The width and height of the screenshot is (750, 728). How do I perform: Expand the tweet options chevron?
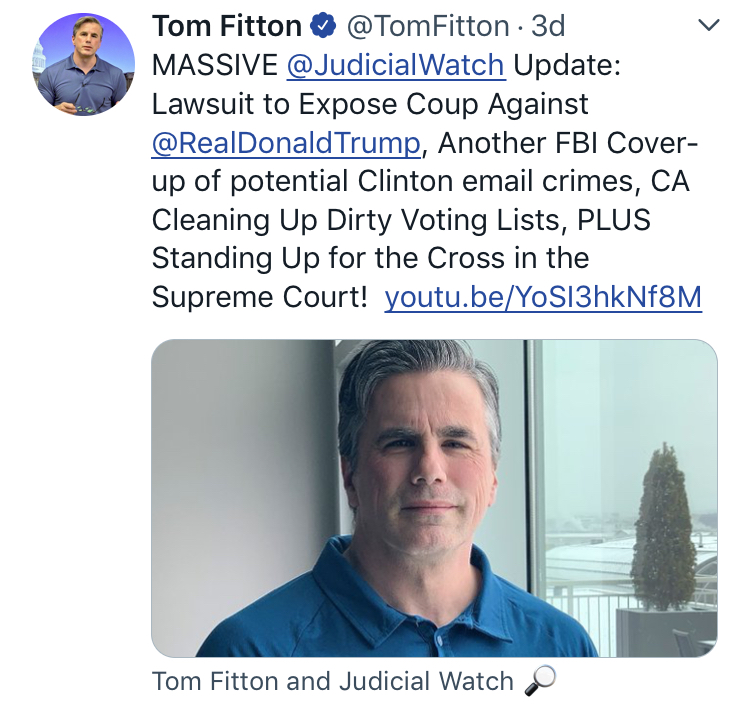[708, 26]
